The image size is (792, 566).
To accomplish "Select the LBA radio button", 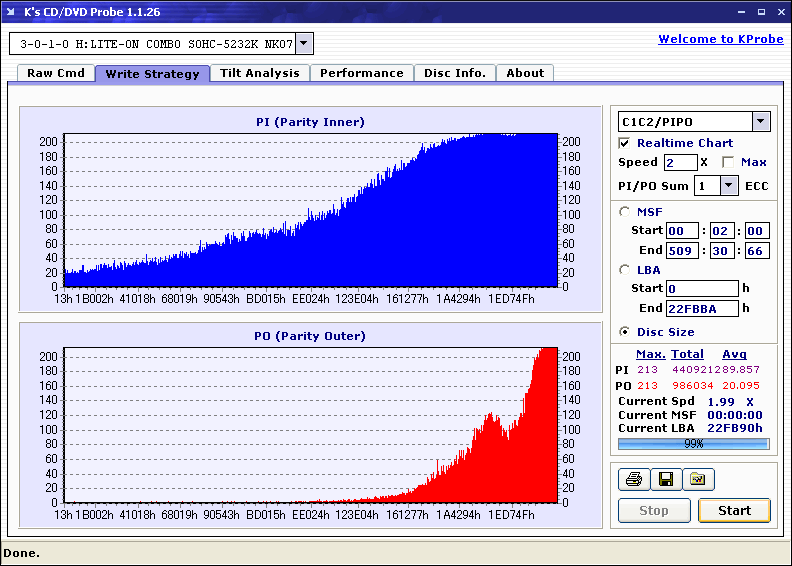I will 625,270.
